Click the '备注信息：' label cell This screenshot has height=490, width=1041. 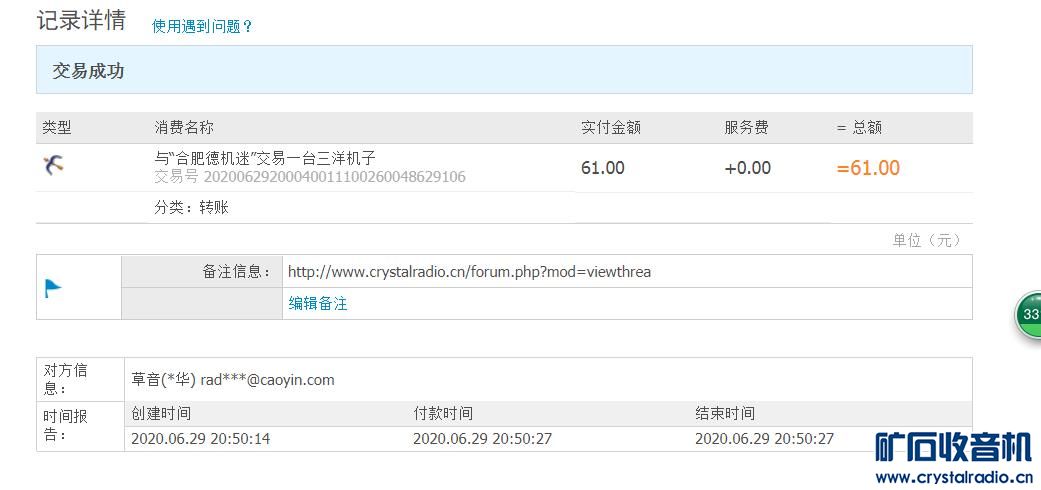point(202,271)
